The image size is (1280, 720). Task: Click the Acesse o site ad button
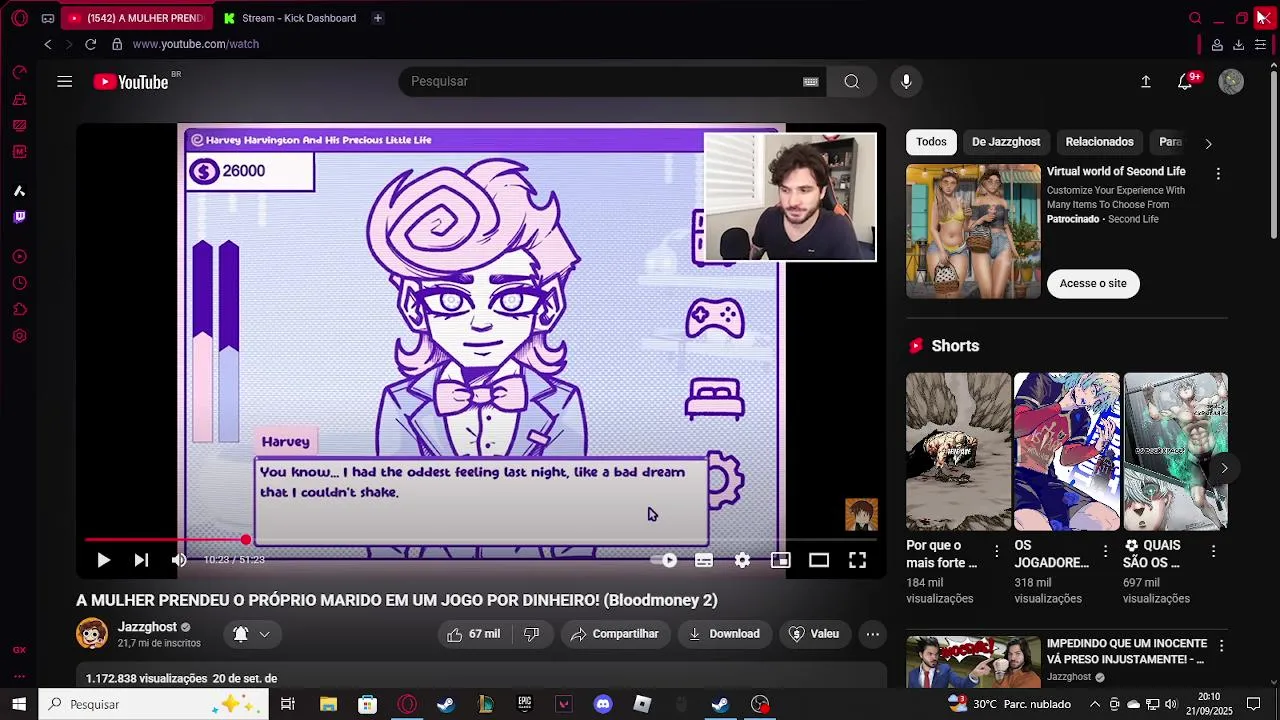1093,283
